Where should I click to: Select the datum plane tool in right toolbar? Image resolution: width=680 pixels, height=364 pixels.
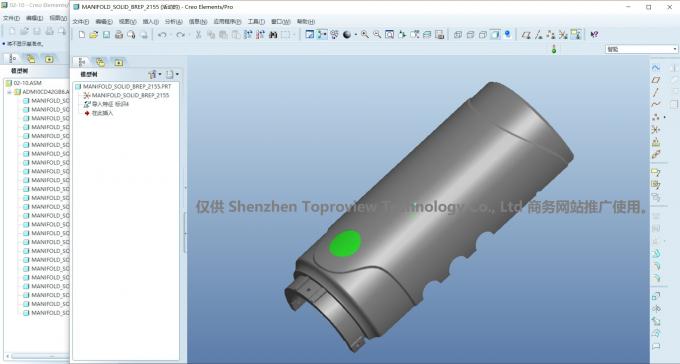coord(656,80)
